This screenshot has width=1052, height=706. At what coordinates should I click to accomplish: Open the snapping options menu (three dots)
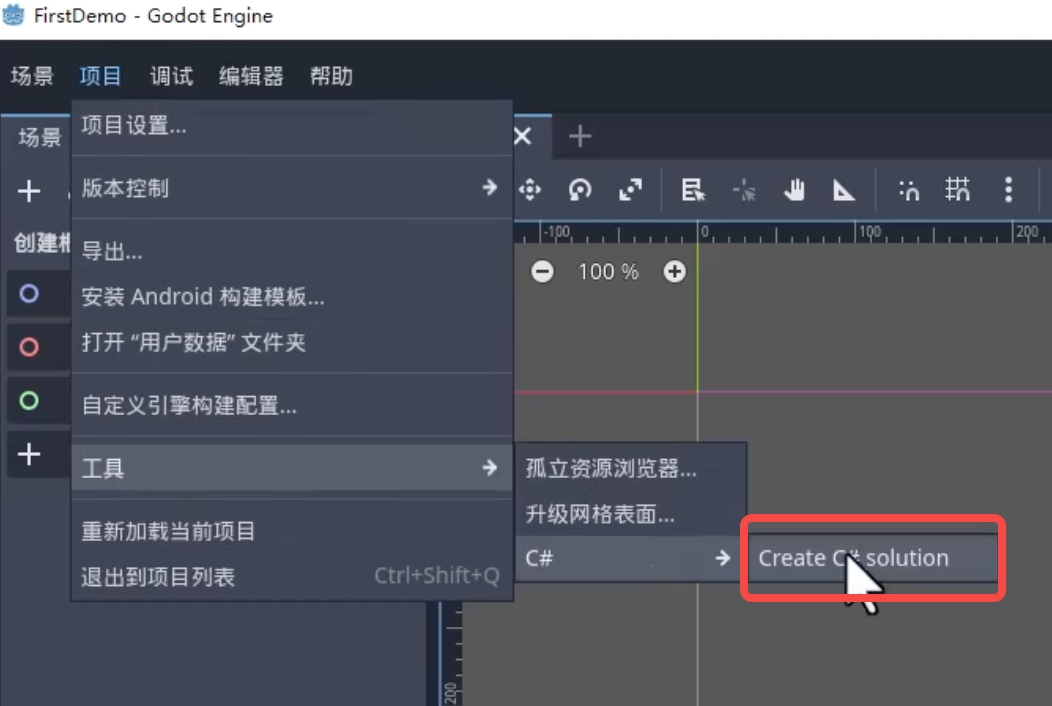point(1008,189)
